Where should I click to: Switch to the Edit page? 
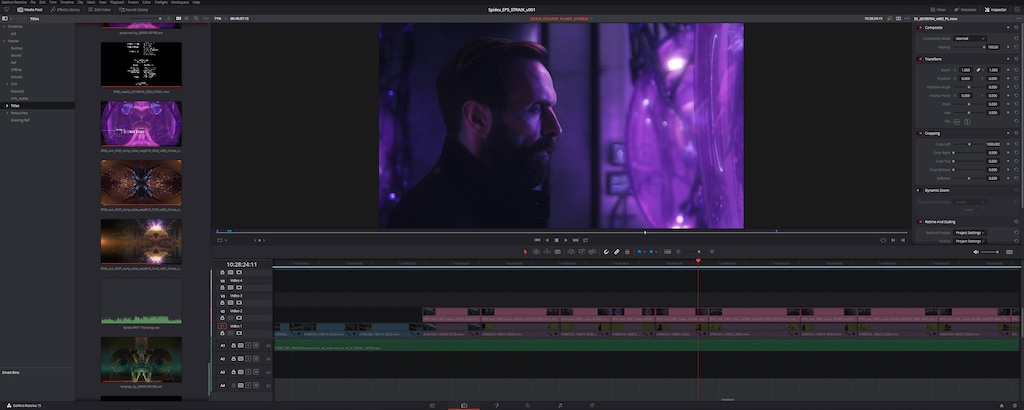click(464, 405)
